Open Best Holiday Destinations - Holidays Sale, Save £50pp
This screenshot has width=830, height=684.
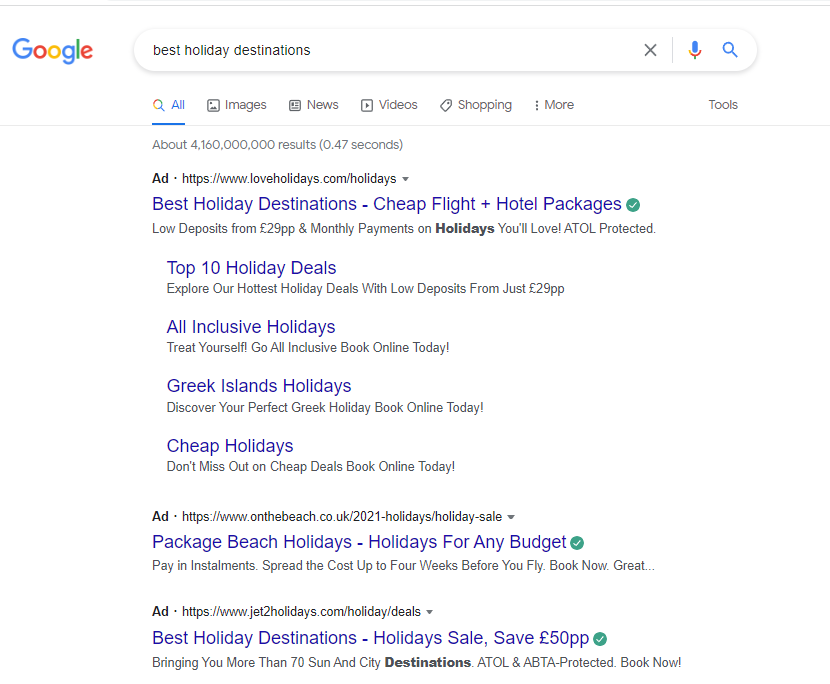pos(371,637)
